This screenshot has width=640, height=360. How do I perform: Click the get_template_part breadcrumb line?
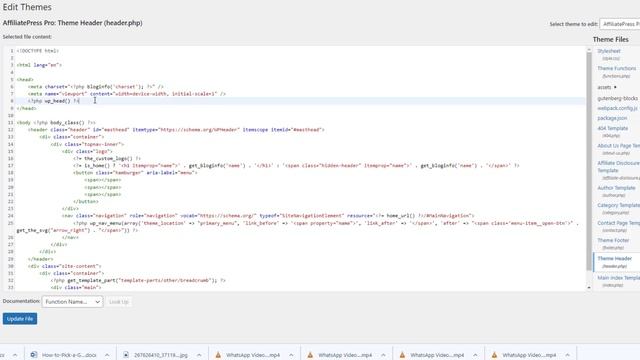[138, 280]
